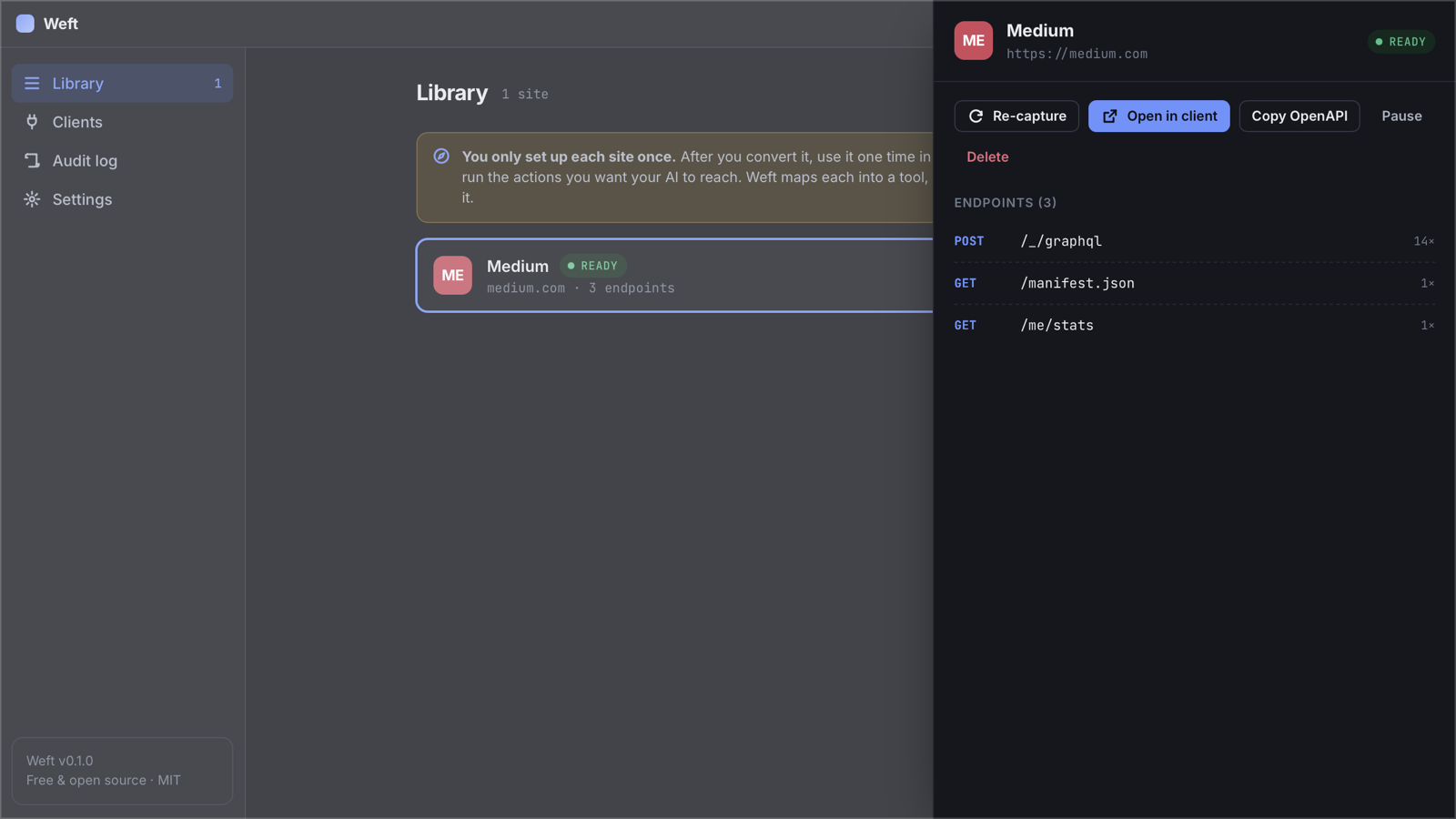1456x819 pixels.
Task: Pause the Medium site
Action: [x=1401, y=116]
